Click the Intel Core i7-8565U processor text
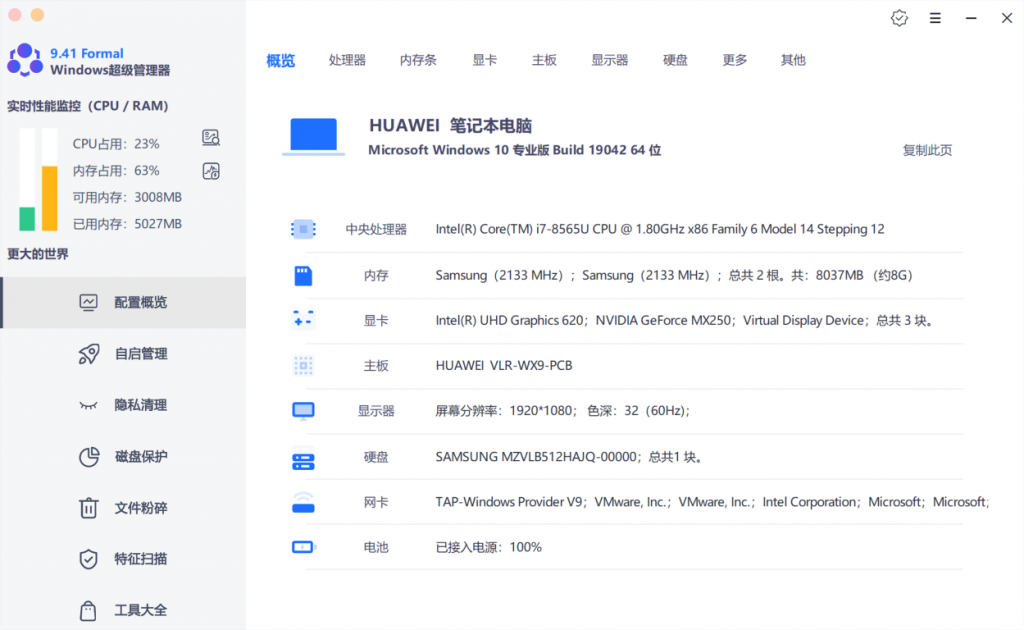 (x=660, y=229)
